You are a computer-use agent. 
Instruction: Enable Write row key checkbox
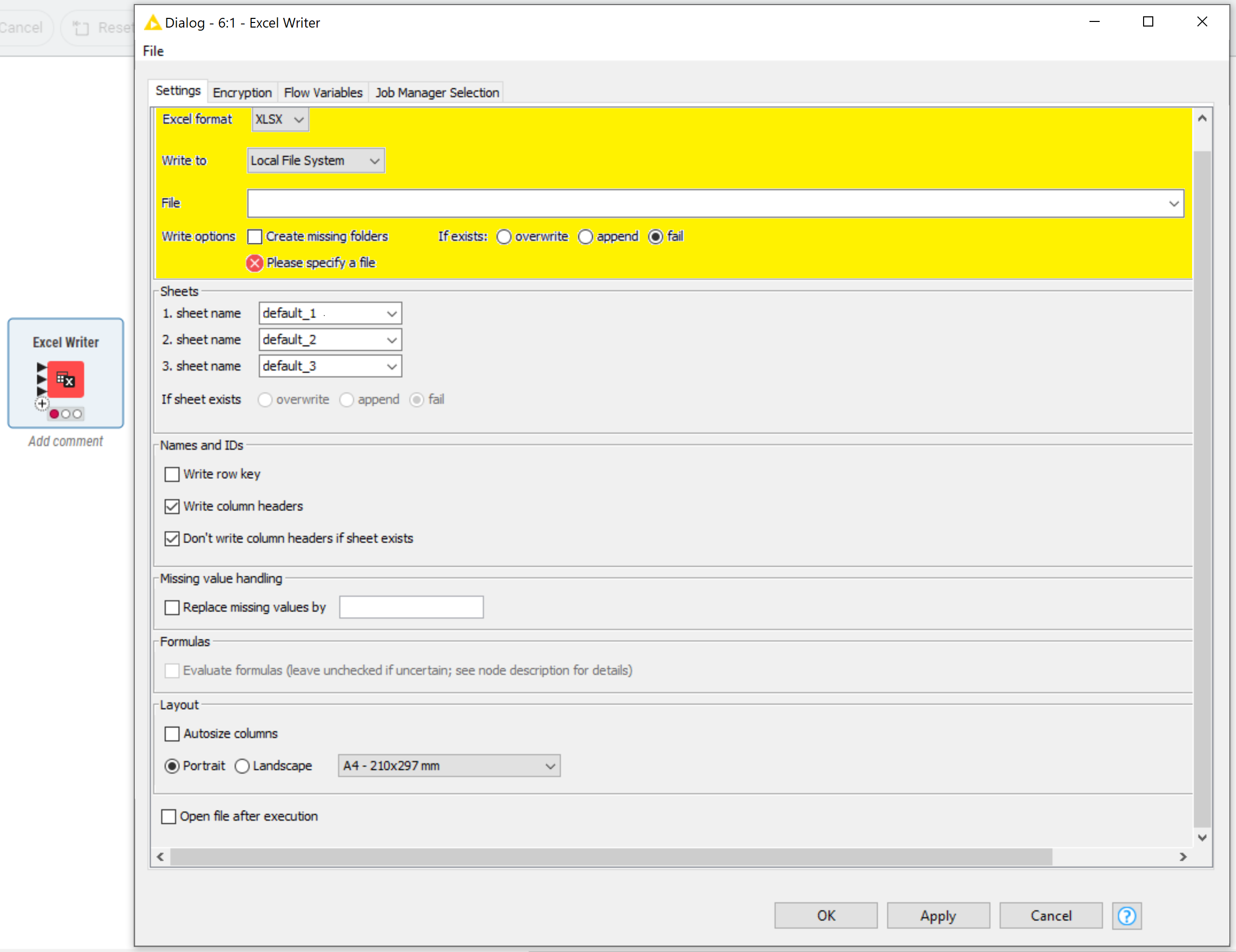point(172,474)
